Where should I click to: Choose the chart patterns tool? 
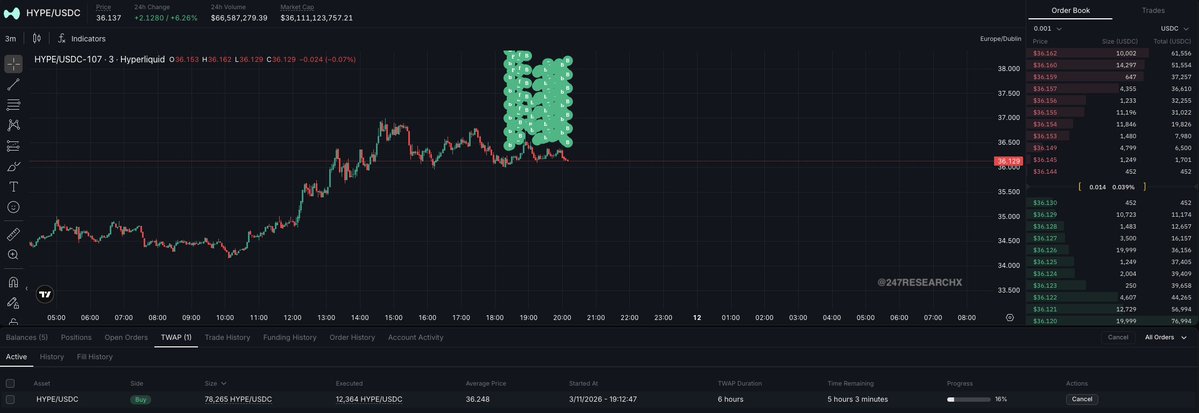point(13,125)
